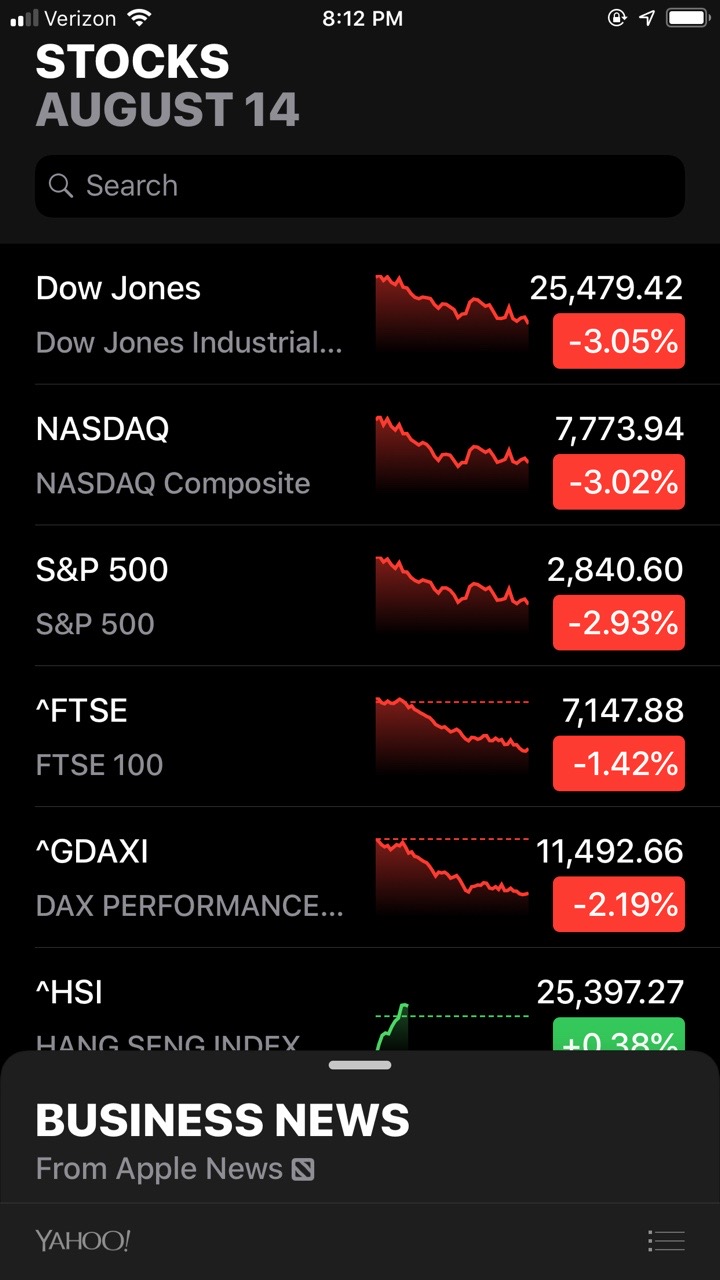Tap the FTSE -1.42% red badge

(618, 764)
